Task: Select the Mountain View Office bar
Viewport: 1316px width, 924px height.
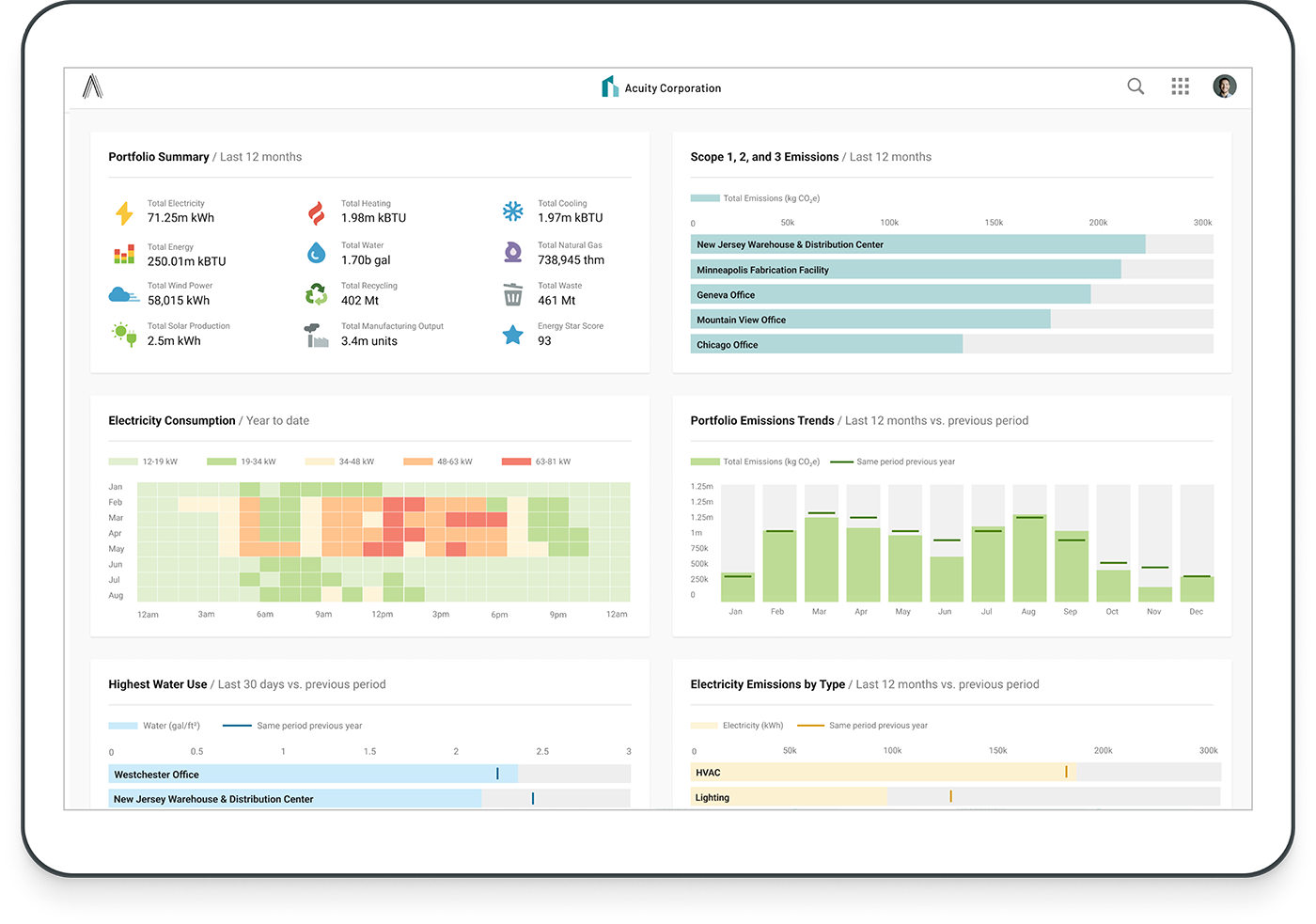Action: 870,320
